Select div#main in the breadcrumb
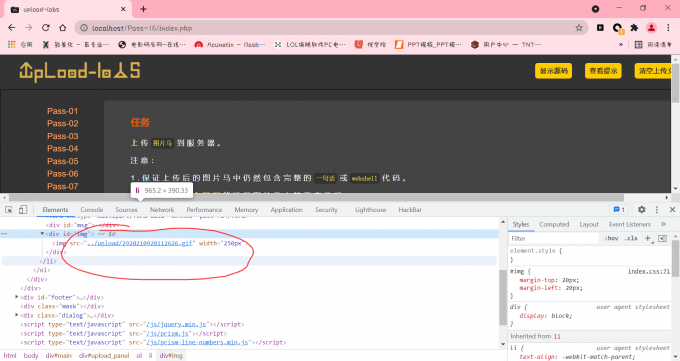The image size is (680, 361). 59,356
